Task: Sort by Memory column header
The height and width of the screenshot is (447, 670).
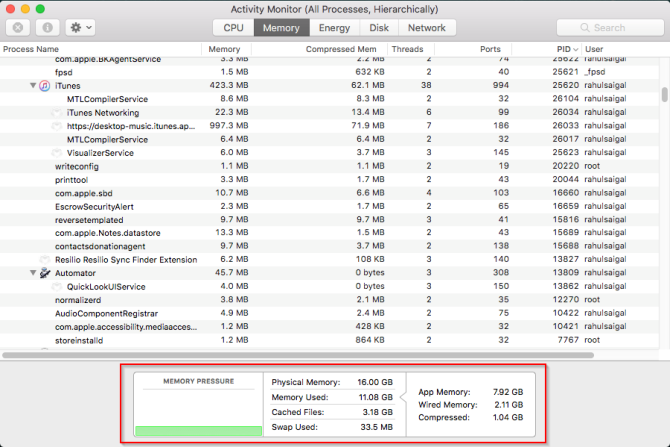Action: point(226,49)
